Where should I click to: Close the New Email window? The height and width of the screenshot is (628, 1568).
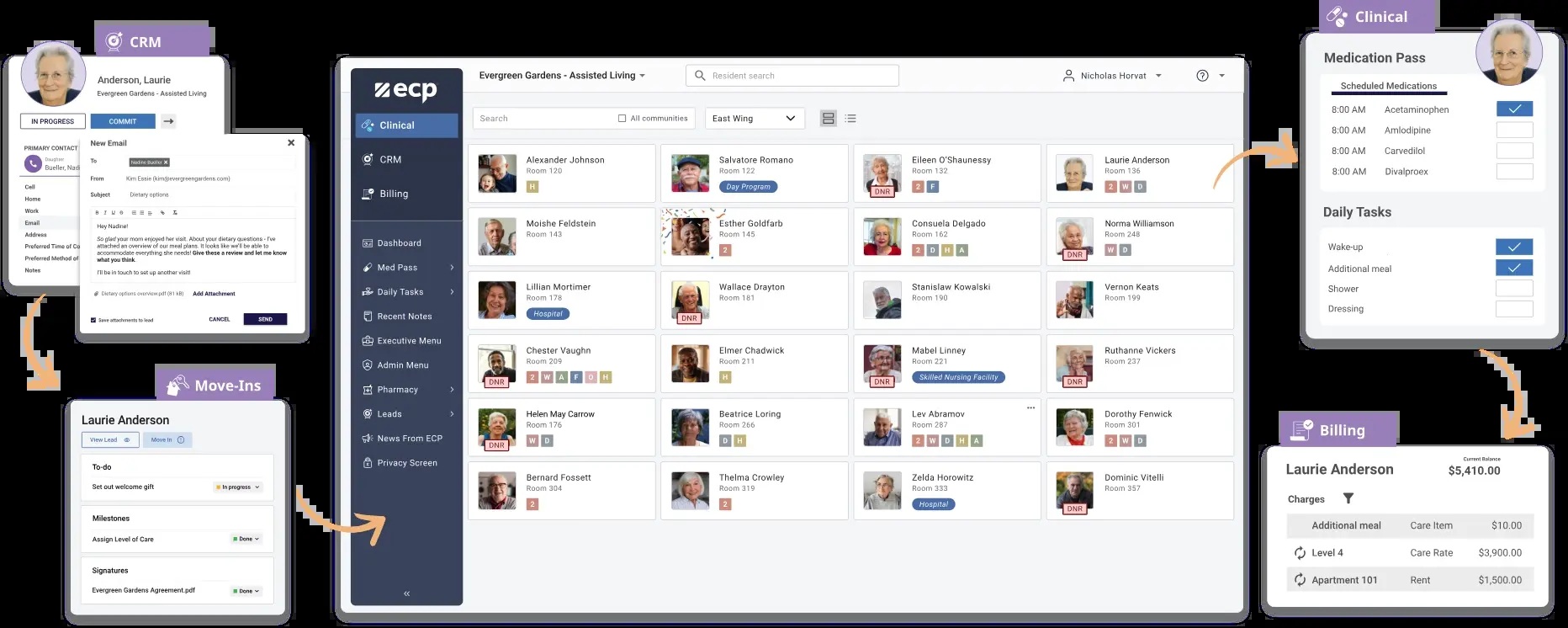(x=291, y=143)
